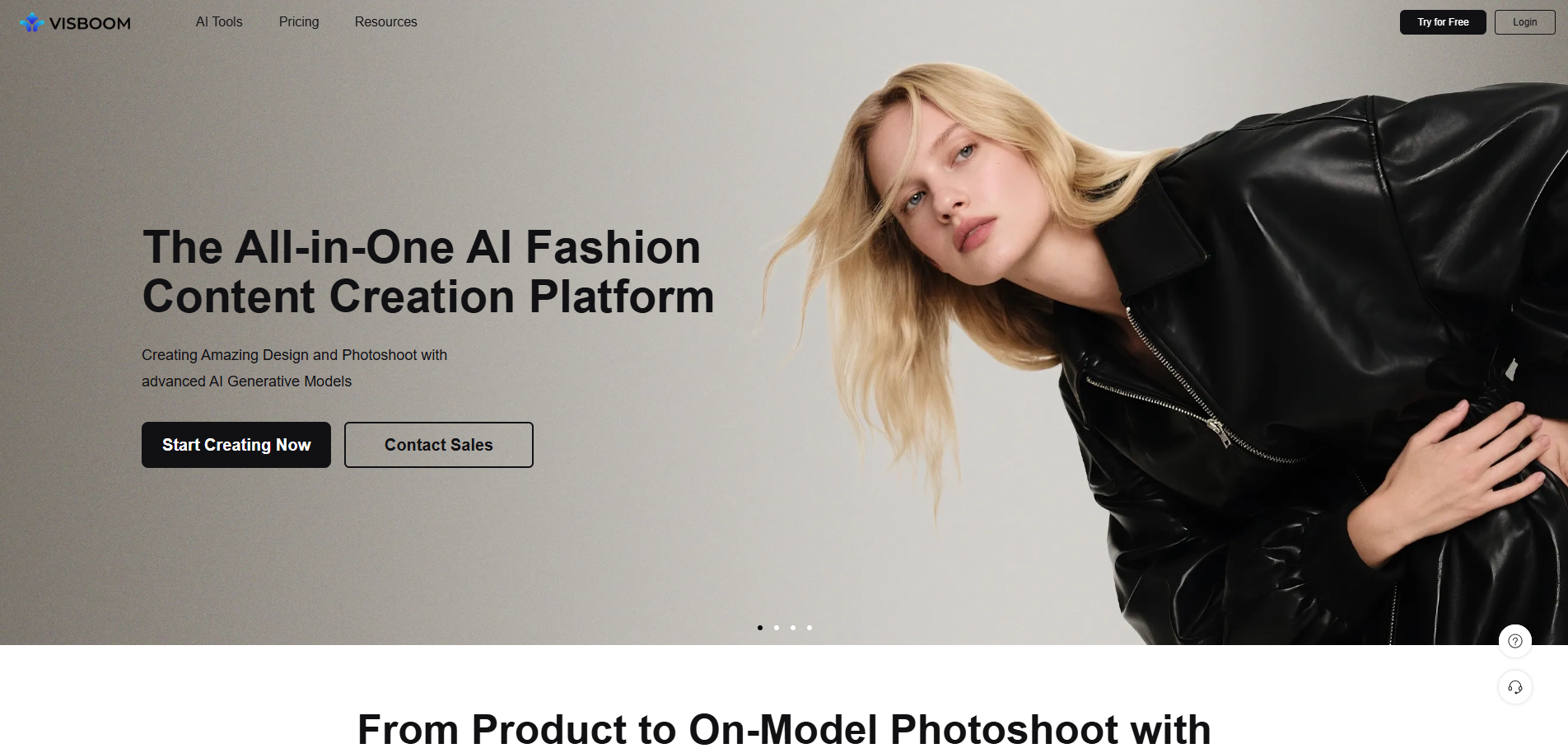Click the 'Creating Amazing Design' subtitle text
This screenshot has height=753, width=1568.
point(294,368)
